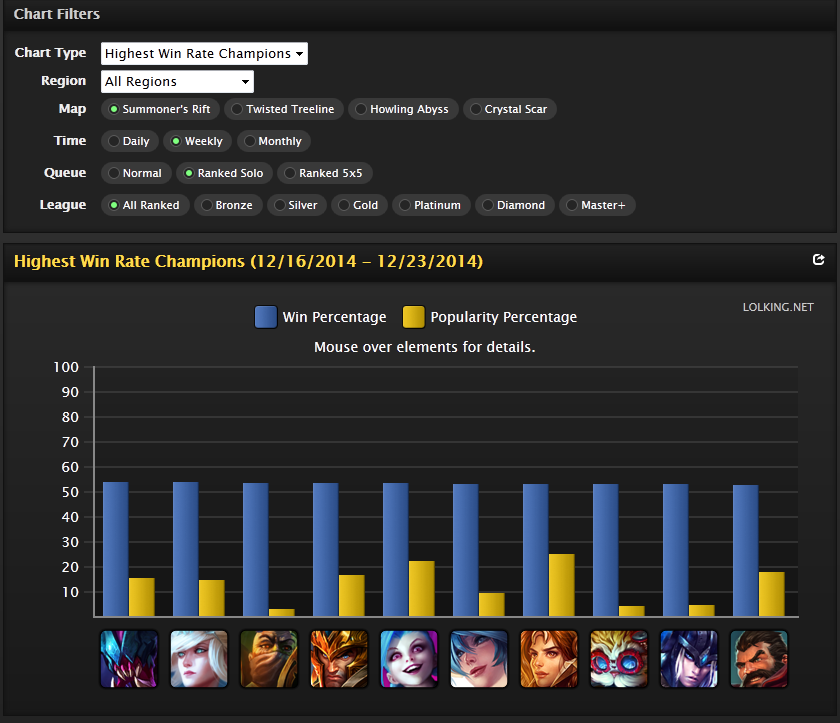Select the Summoner's Rift map option
840x723 pixels.
point(160,109)
